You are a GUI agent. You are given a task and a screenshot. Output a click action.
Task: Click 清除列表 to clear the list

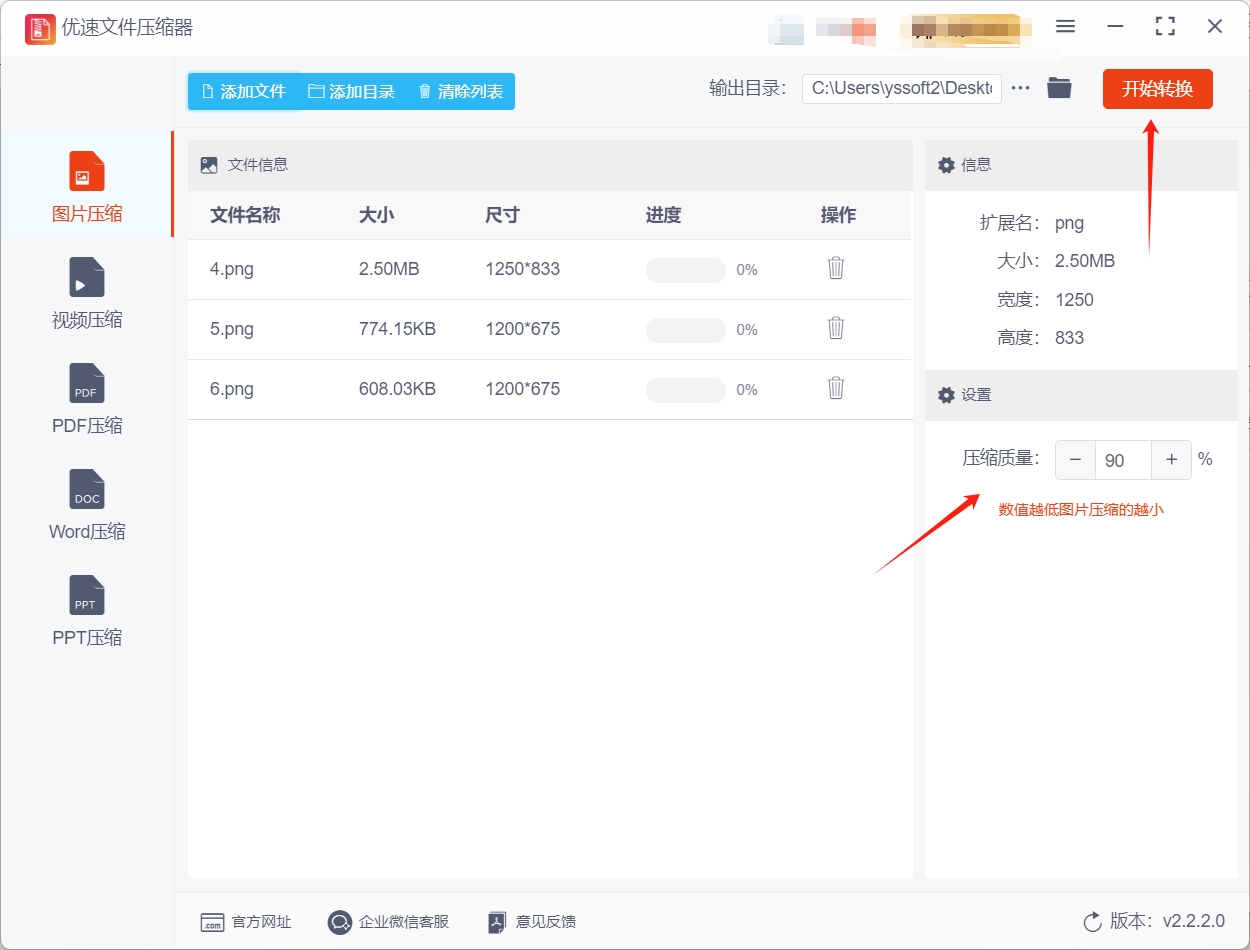pyautogui.click(x=460, y=91)
